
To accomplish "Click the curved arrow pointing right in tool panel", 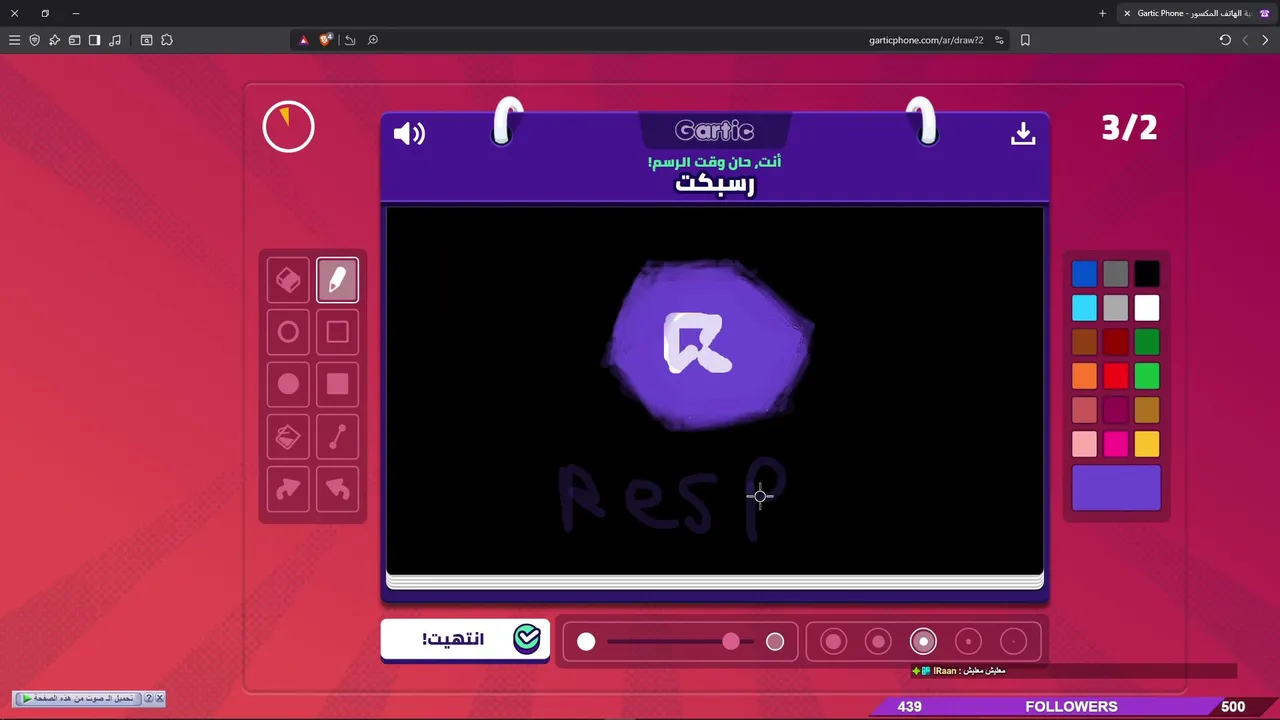I will click(288, 489).
